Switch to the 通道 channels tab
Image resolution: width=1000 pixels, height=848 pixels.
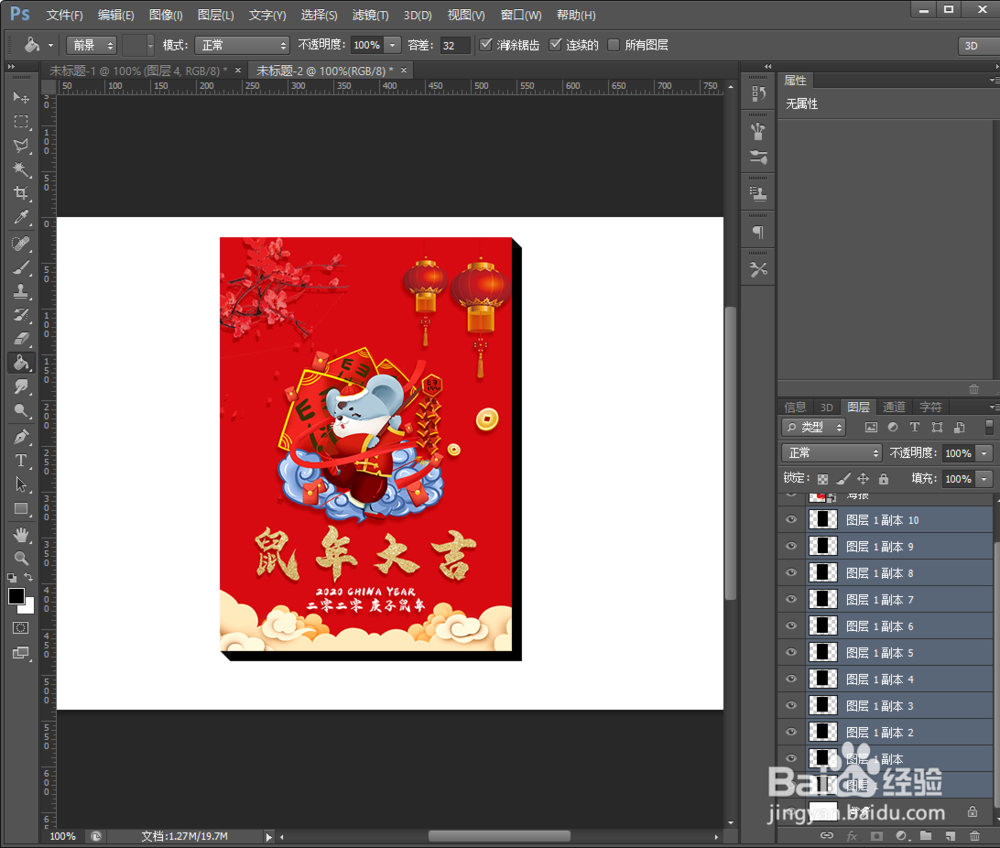pyautogui.click(x=893, y=407)
